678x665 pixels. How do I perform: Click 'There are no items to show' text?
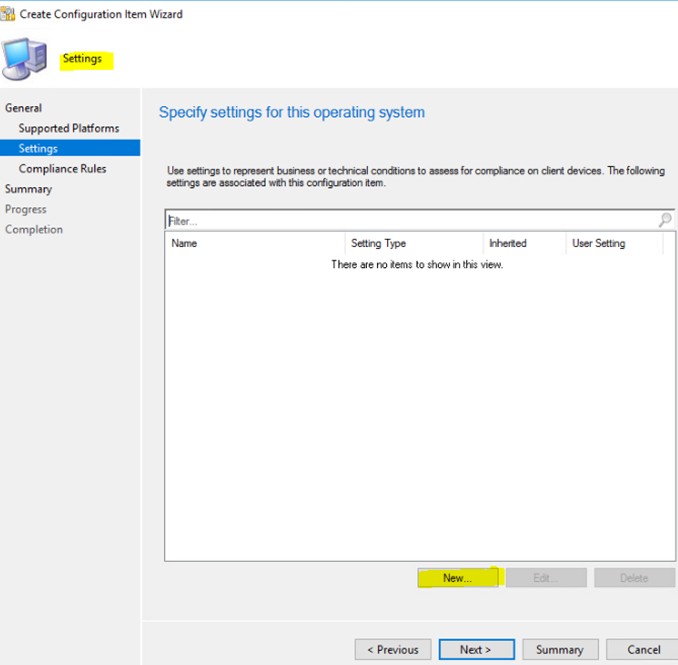[x=417, y=264]
